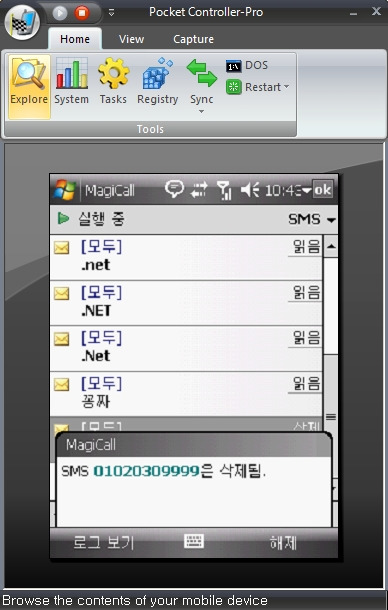
Task: Click the signal strength antenna icon
Action: click(x=225, y=190)
